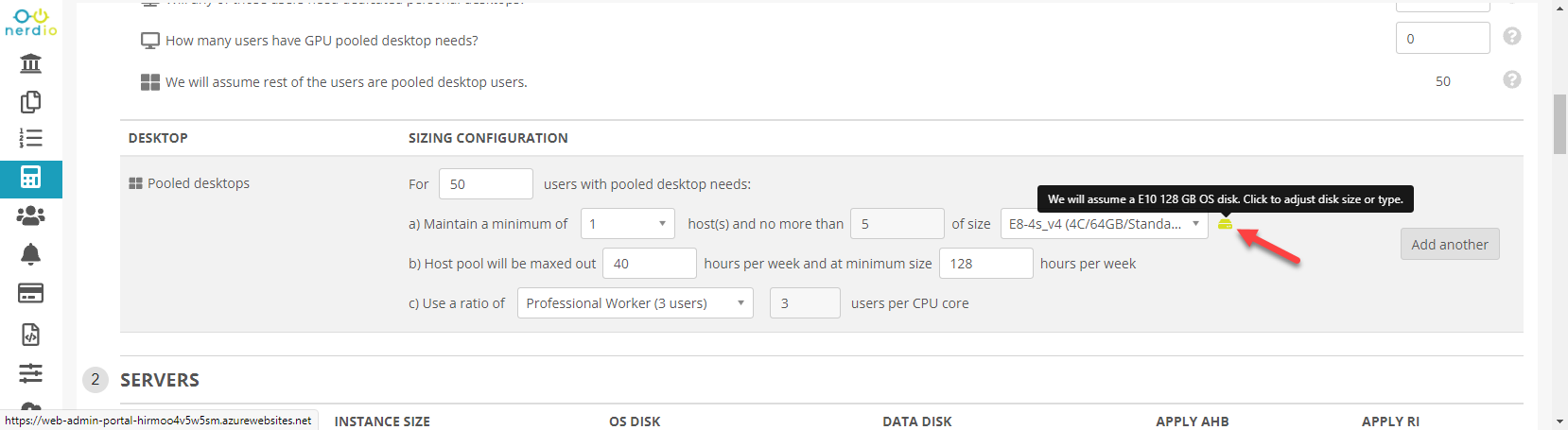Click the Nerdio logo

(30, 23)
